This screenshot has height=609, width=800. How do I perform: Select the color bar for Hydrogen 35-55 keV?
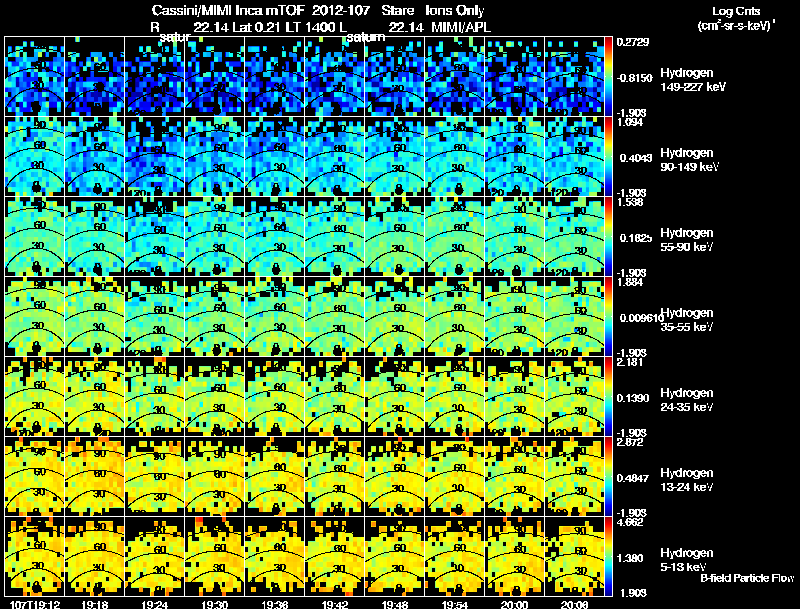click(x=608, y=316)
